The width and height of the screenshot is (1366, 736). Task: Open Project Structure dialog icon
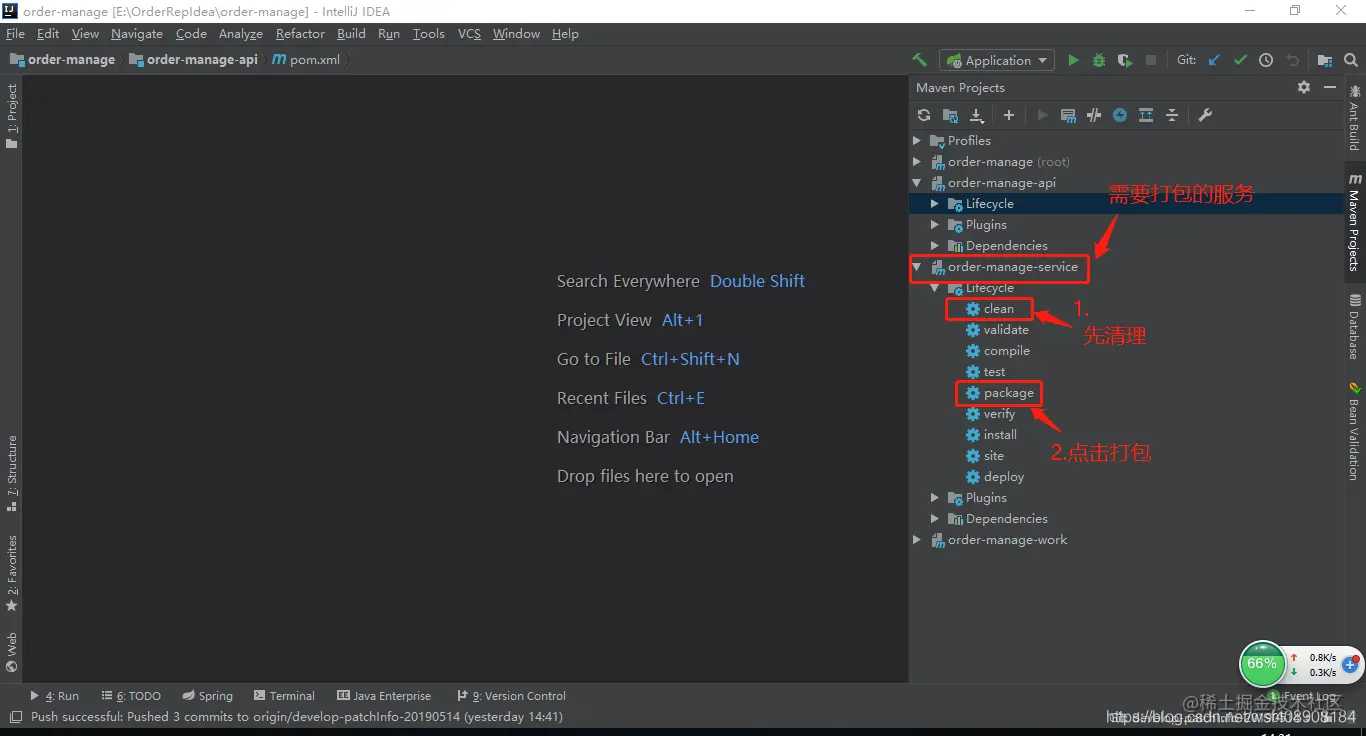[x=1325, y=60]
